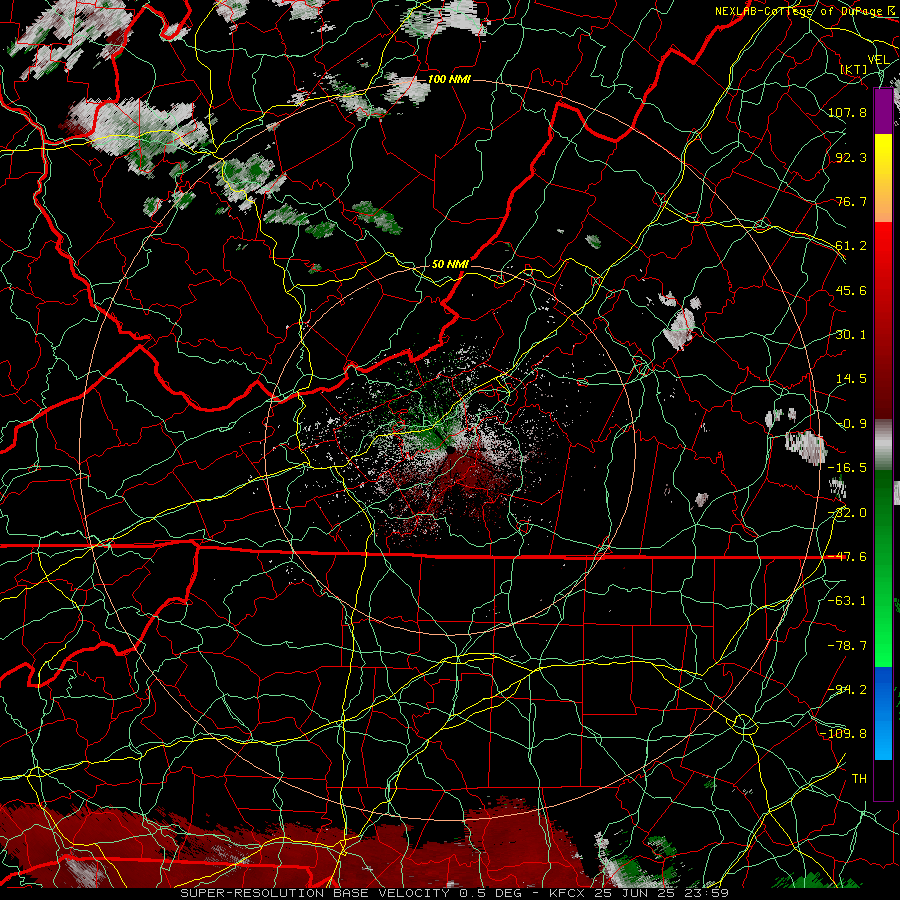The width and height of the screenshot is (900, 900).
Task: Click the TH label under the scale
Action: 859,779
